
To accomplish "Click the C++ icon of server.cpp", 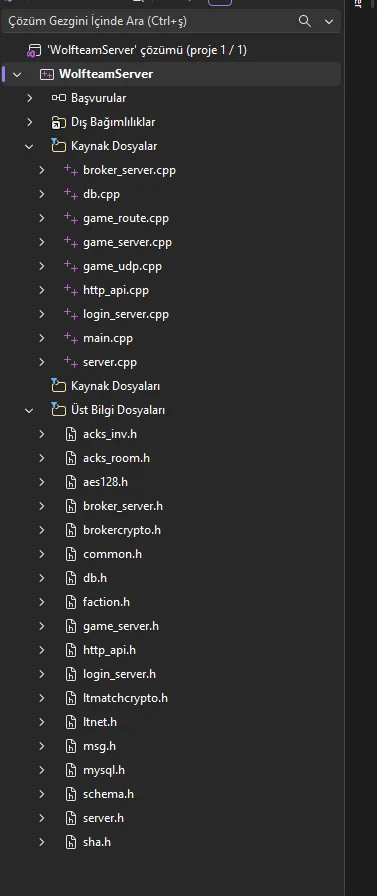I will tap(71, 362).
